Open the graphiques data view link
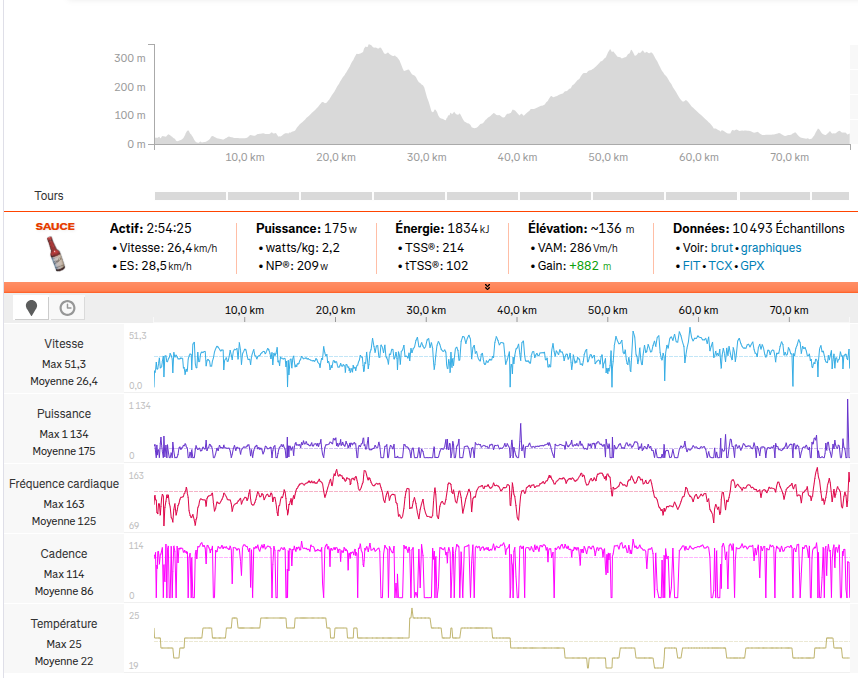 tap(770, 248)
